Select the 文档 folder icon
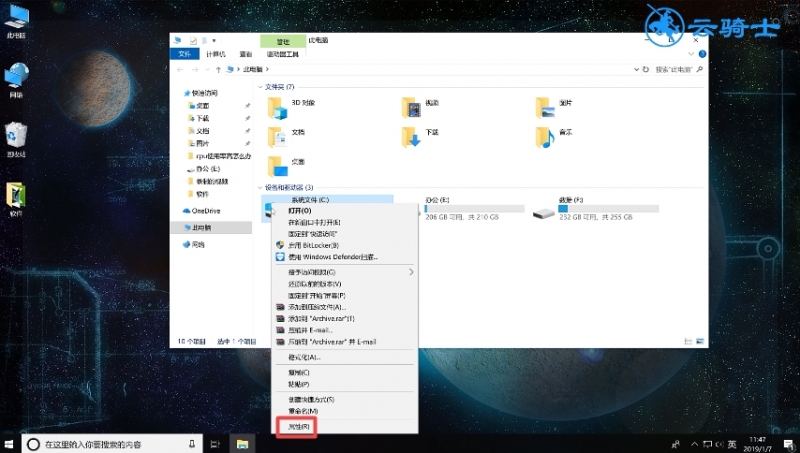 point(277,137)
